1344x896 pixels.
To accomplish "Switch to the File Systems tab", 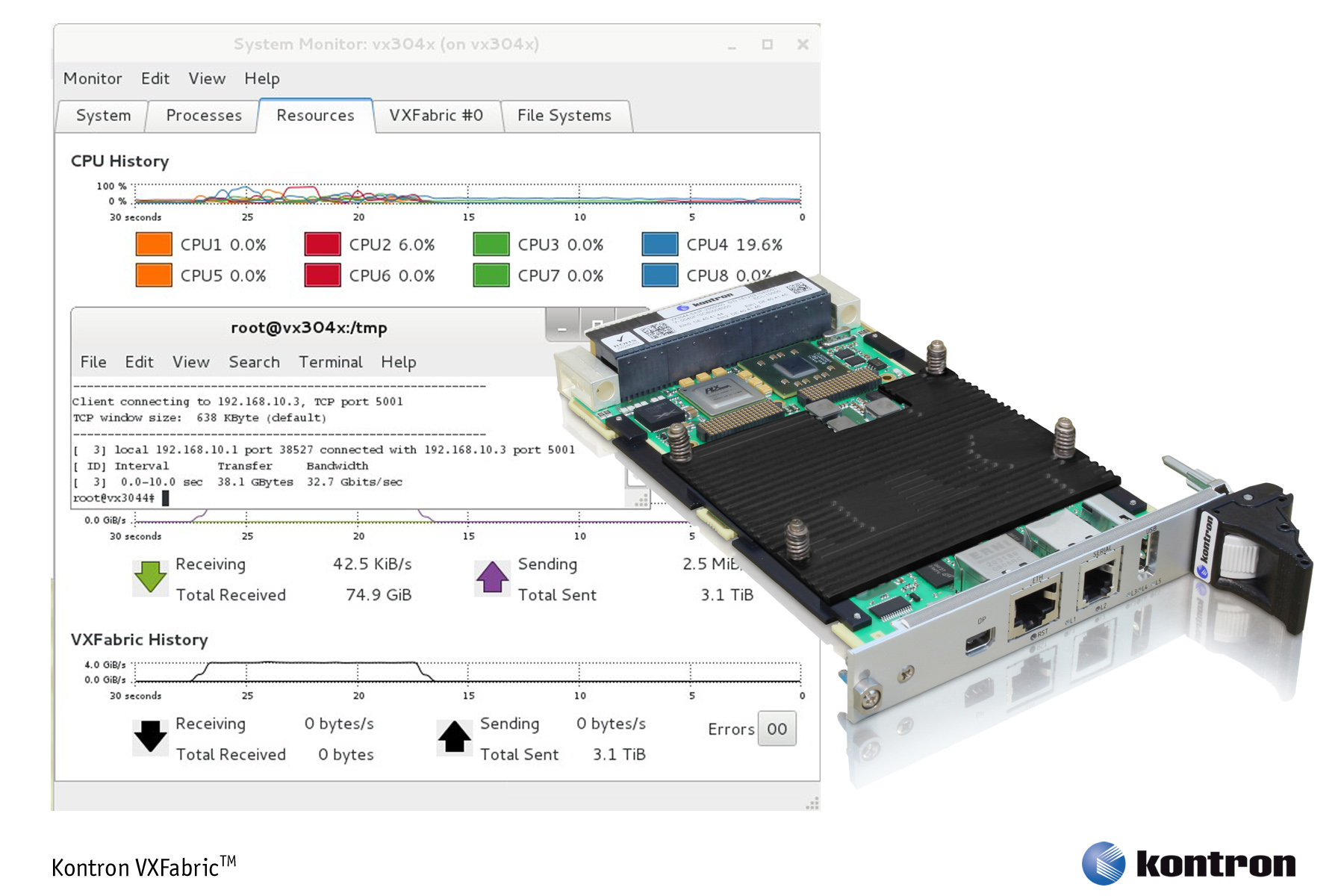I will pos(564,116).
